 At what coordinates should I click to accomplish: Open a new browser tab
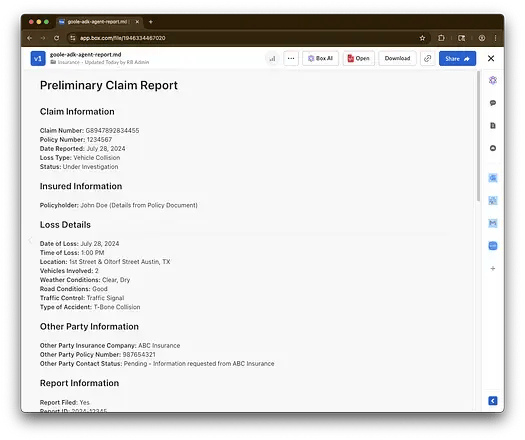(151, 22)
